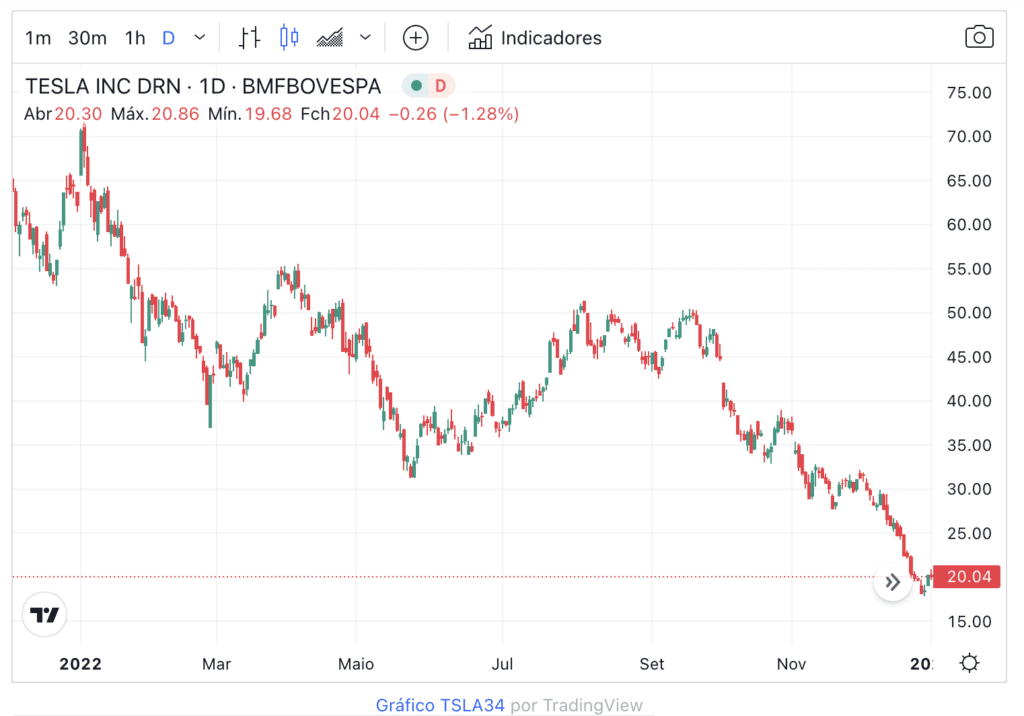Click the 15.00 price axis label
1024x716 pixels.
point(969,622)
